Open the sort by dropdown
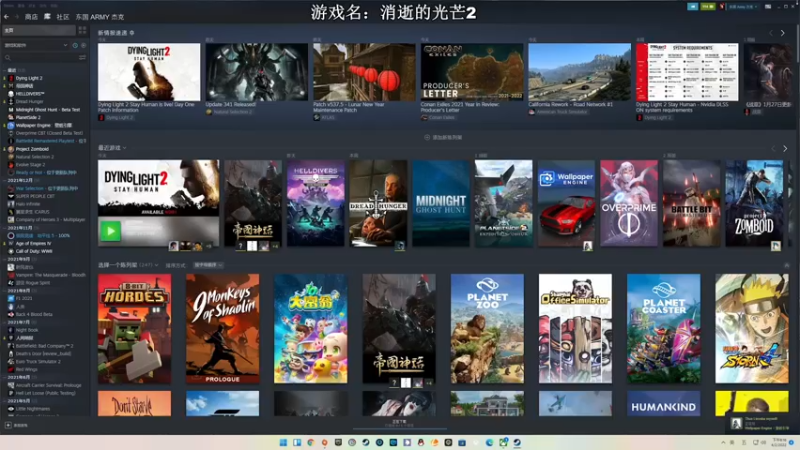Viewport: 800px width, 450px height. (x=208, y=265)
